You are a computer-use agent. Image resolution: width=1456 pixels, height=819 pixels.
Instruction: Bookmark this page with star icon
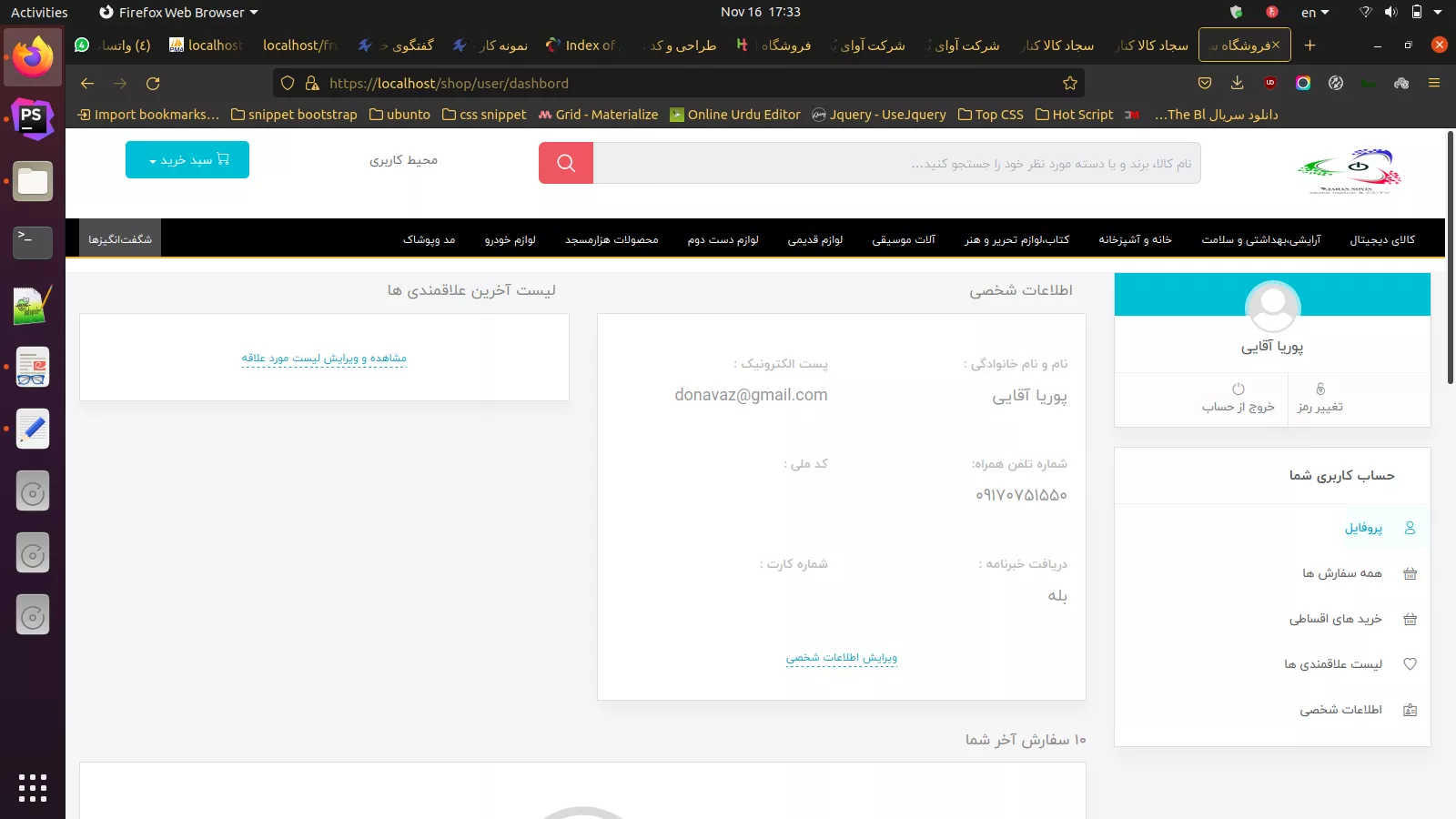[1070, 83]
